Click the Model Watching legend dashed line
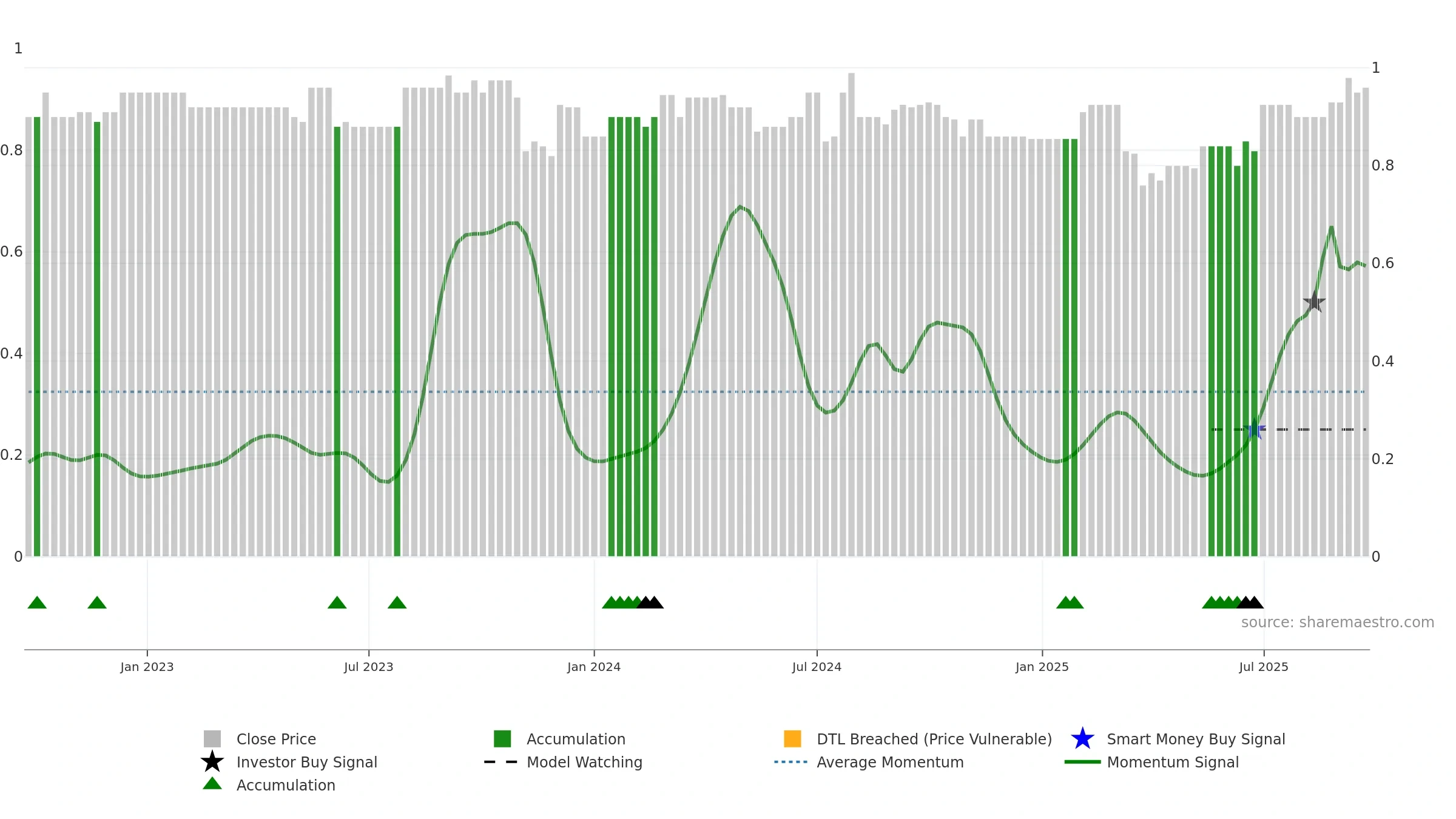Image resolution: width=1456 pixels, height=819 pixels. point(501,762)
